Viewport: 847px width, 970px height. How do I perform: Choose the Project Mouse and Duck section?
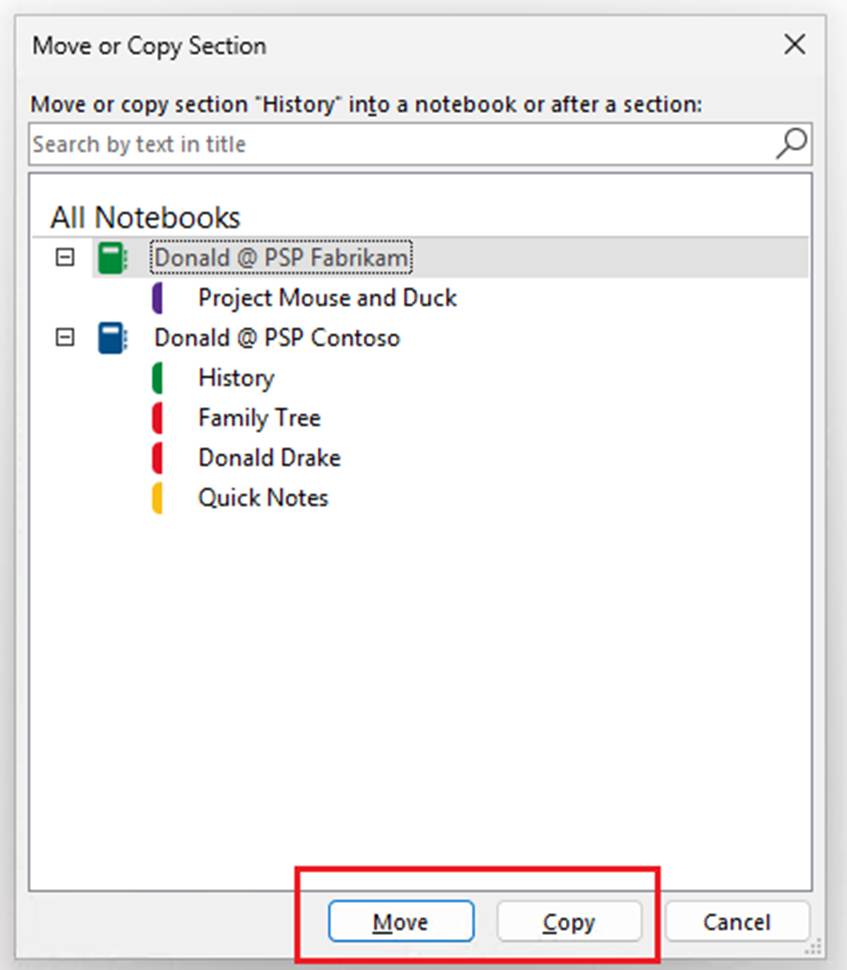[327, 298]
